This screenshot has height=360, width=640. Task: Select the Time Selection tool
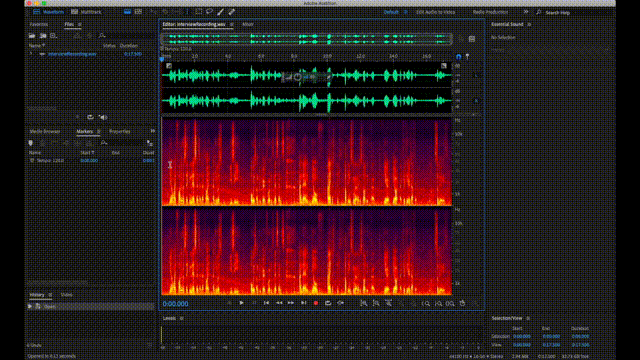tap(187, 12)
